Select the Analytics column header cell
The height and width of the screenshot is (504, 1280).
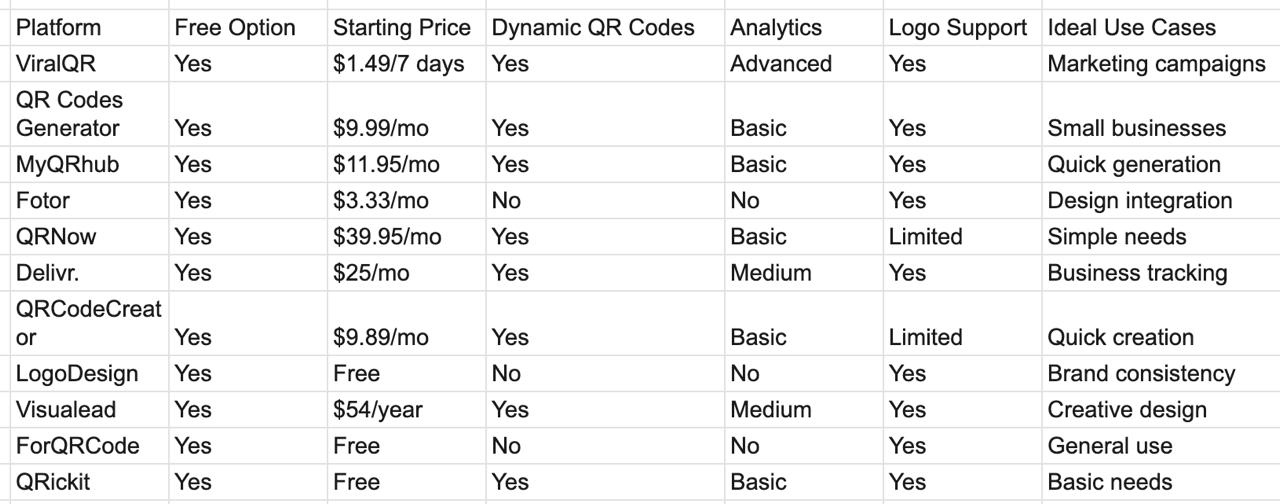[776, 28]
